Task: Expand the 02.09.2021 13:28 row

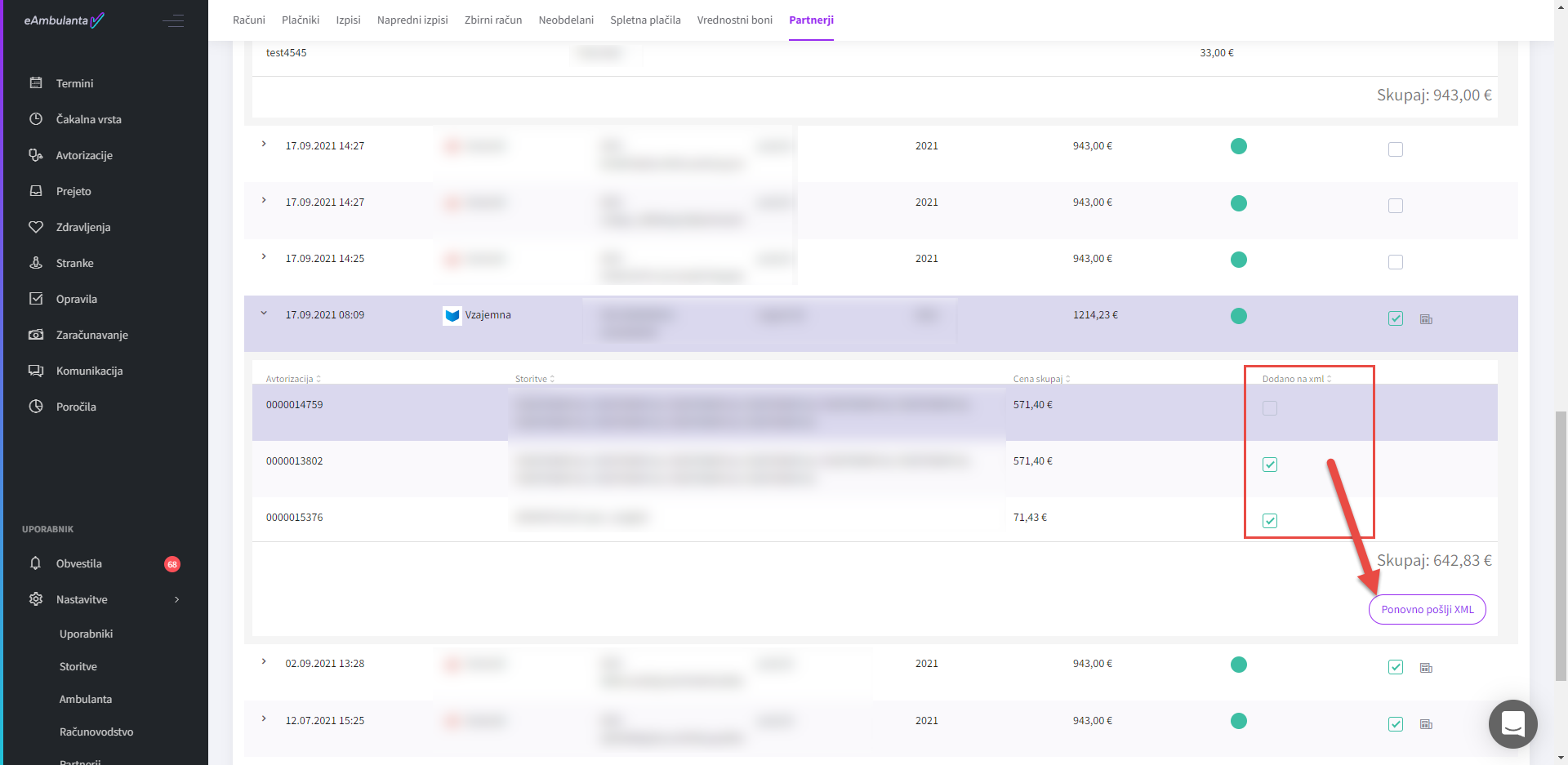Action: [x=264, y=662]
